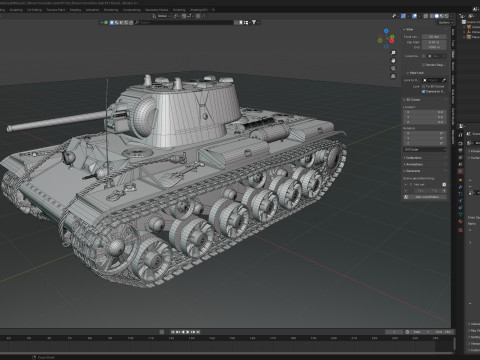Toggle Render Region checkbox

pos(424,65)
